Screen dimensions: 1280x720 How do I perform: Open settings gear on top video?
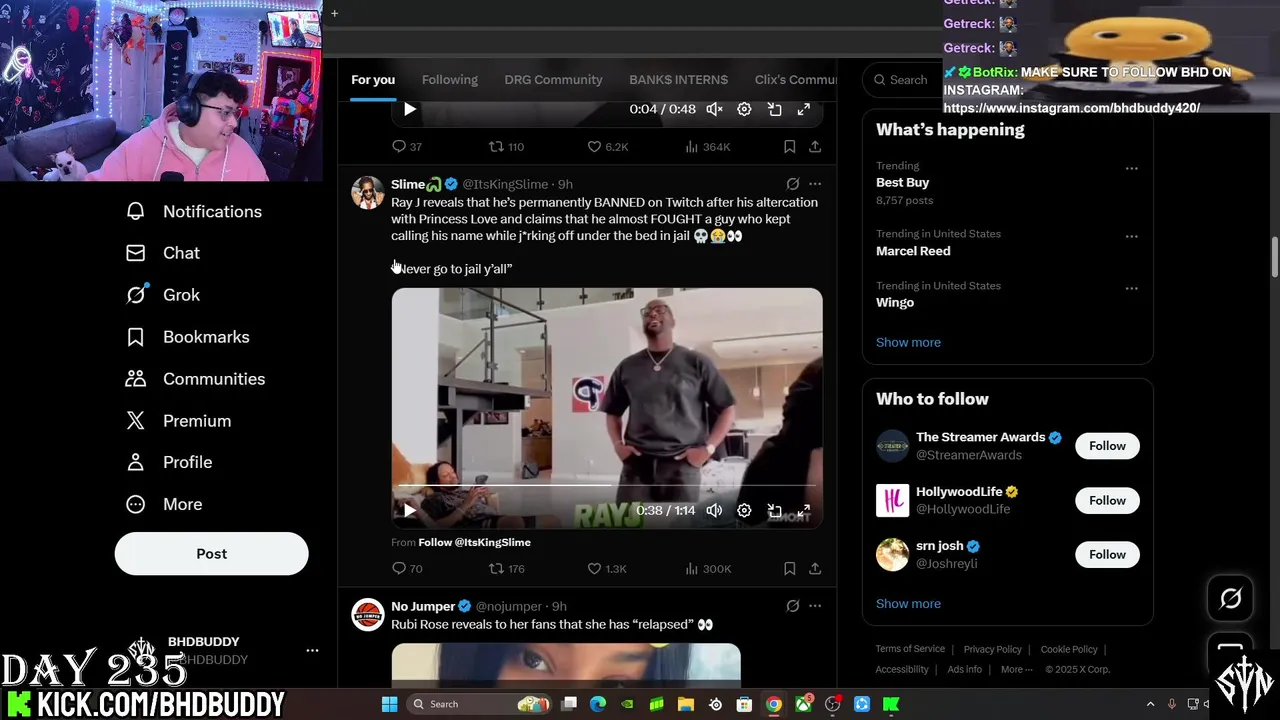(x=744, y=109)
